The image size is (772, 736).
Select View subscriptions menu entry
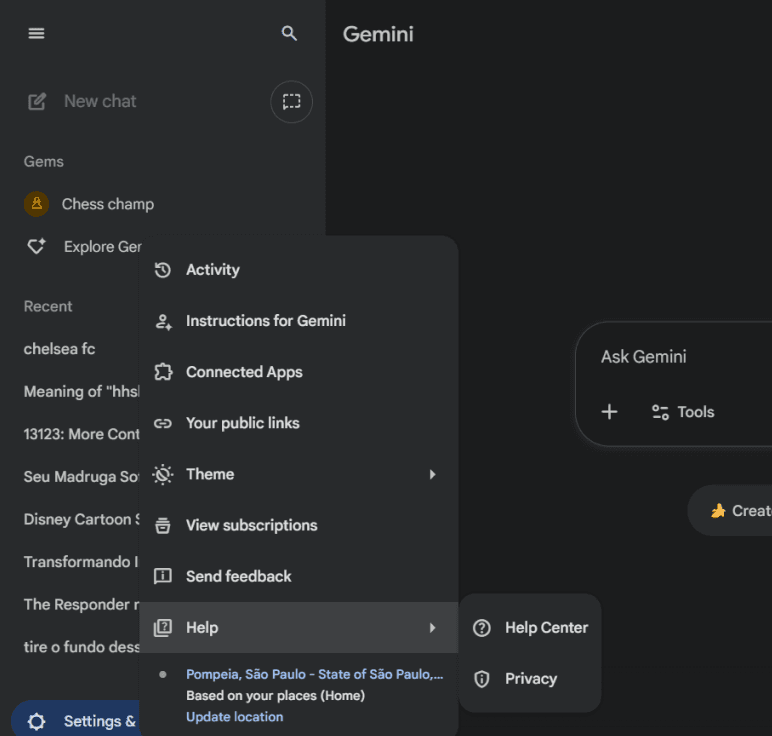[299, 526]
